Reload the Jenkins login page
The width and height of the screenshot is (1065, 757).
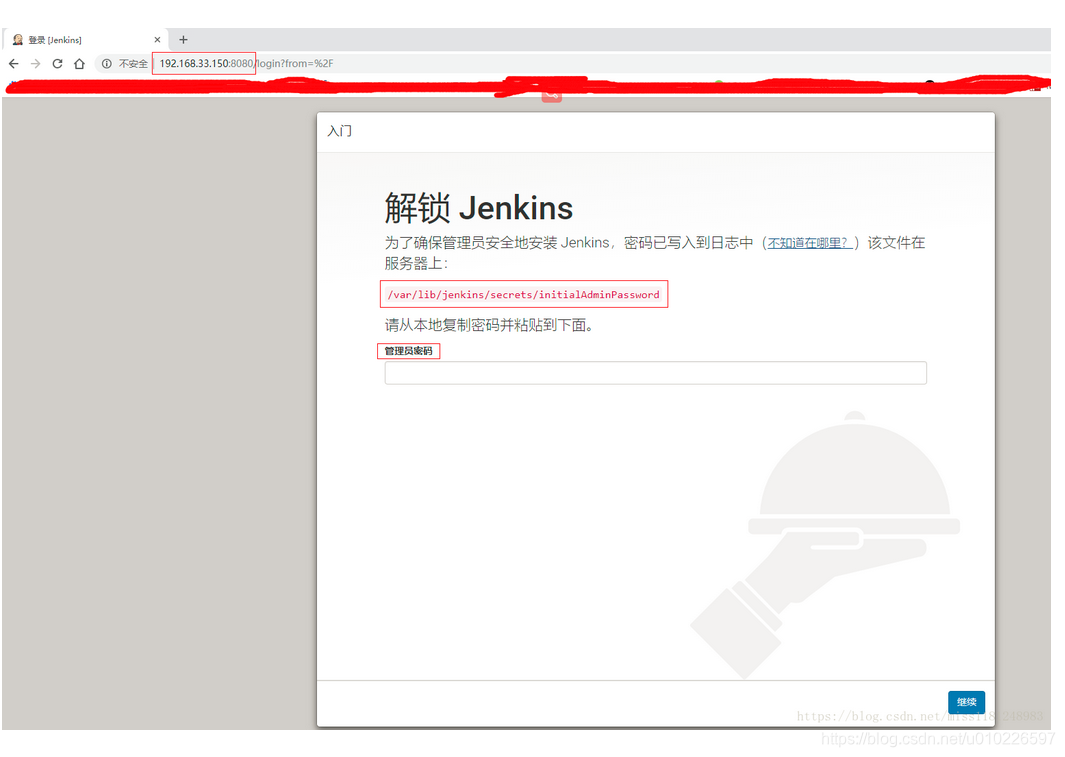tap(57, 64)
